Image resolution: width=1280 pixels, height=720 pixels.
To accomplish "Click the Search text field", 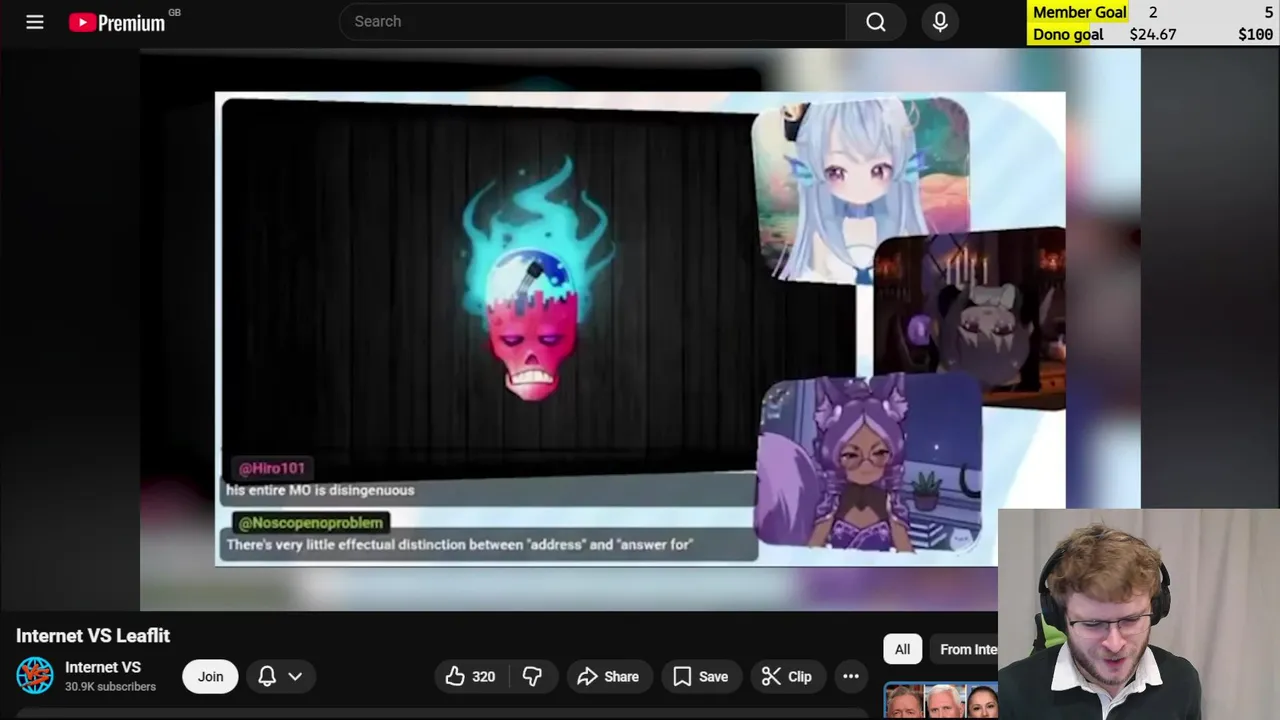I will point(592,22).
